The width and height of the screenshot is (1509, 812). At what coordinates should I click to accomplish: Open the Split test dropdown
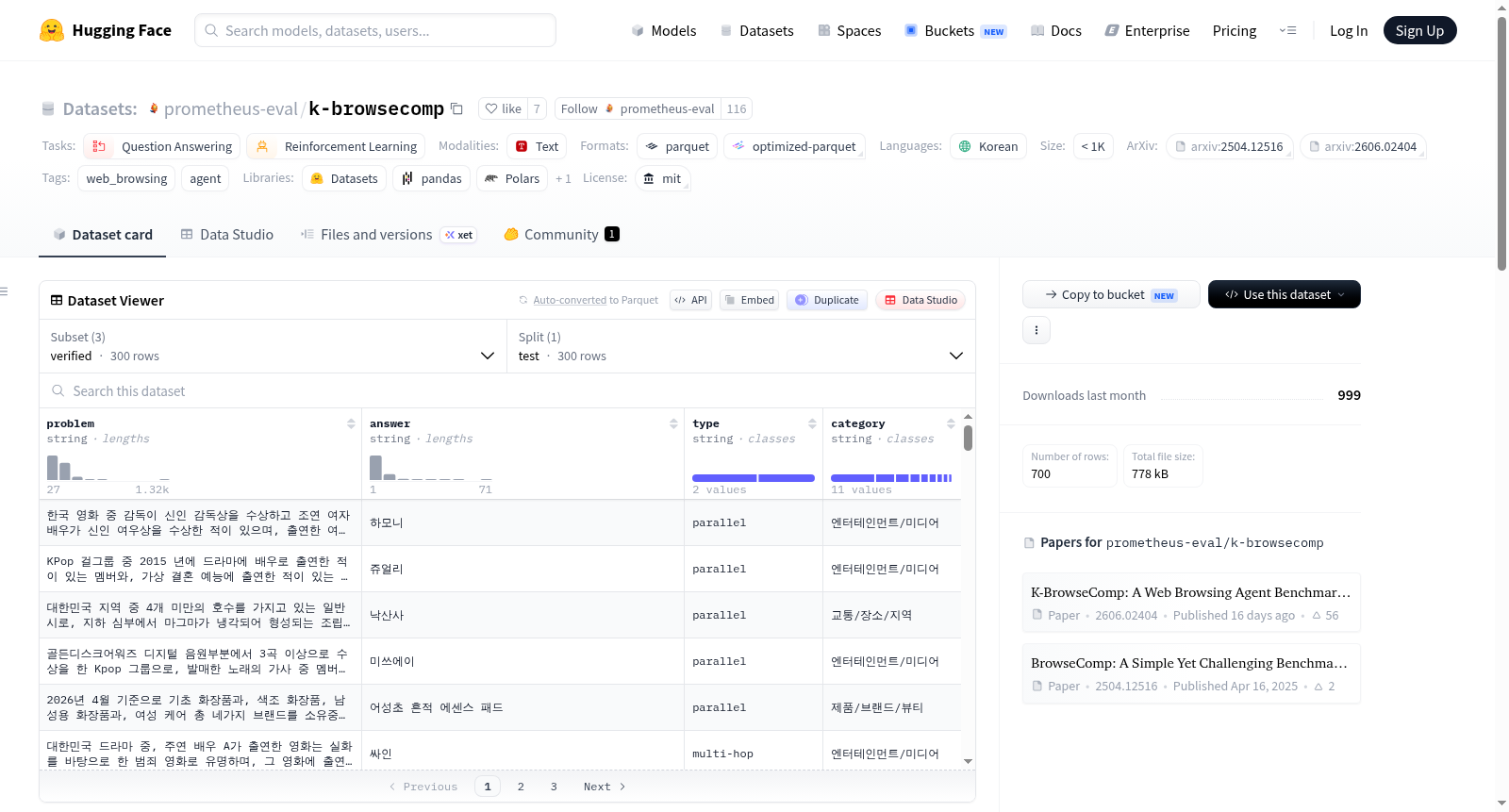pos(741,346)
